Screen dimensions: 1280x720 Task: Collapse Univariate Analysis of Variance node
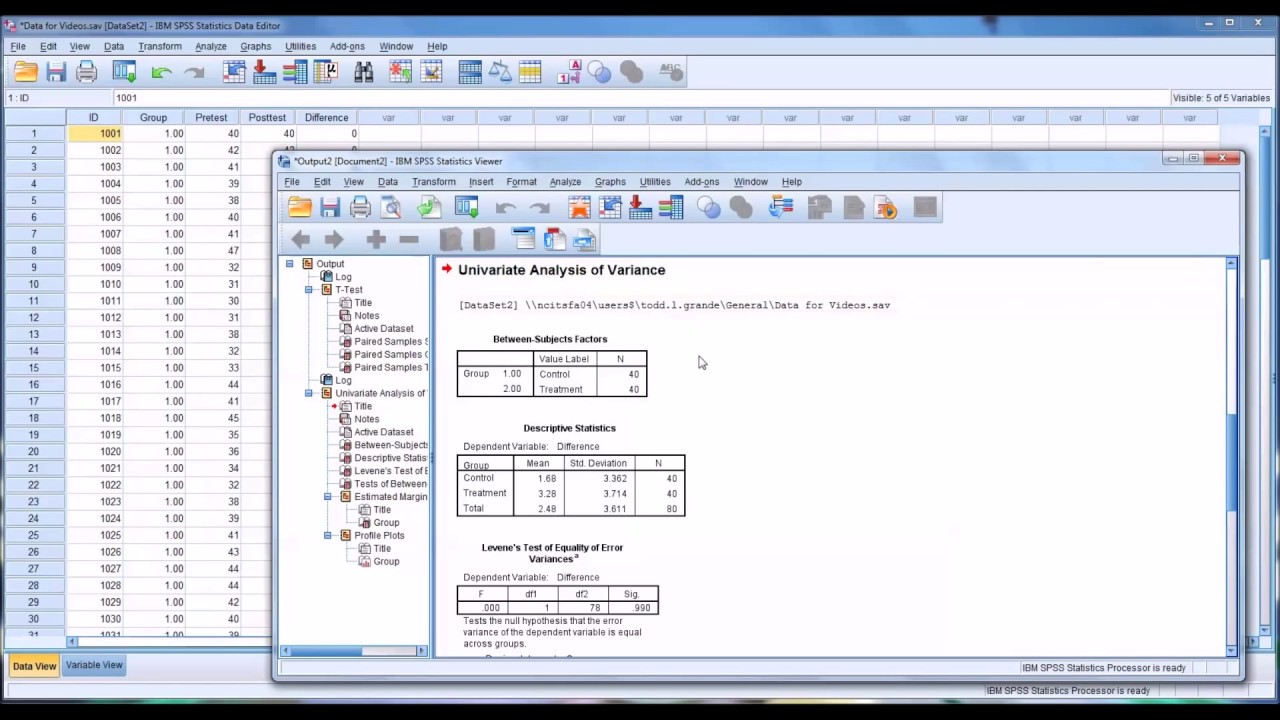point(309,393)
